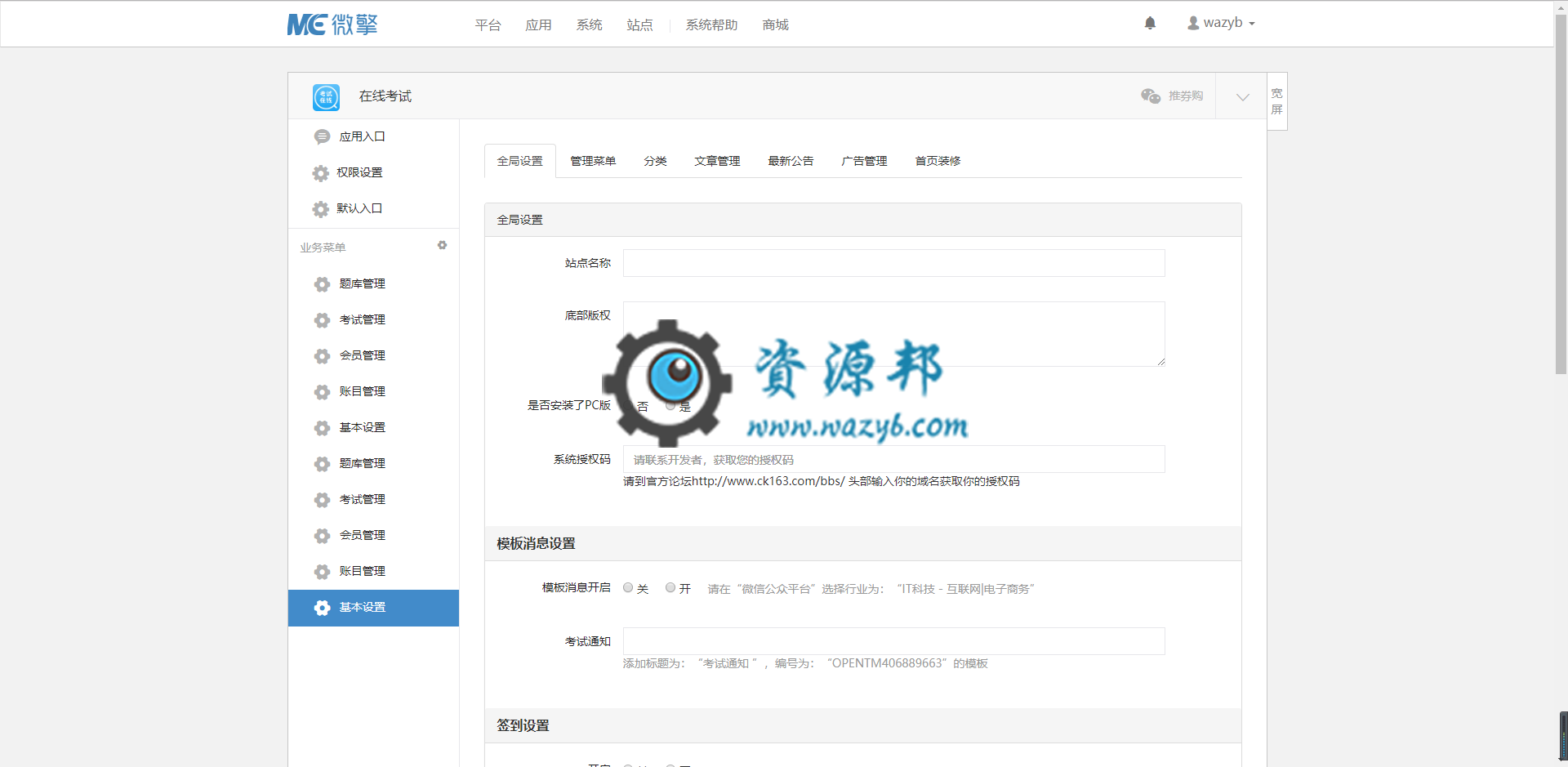This screenshot has width=1568, height=767.
Task: Click the forum URL hint under 系统授权码
Action: point(822,481)
